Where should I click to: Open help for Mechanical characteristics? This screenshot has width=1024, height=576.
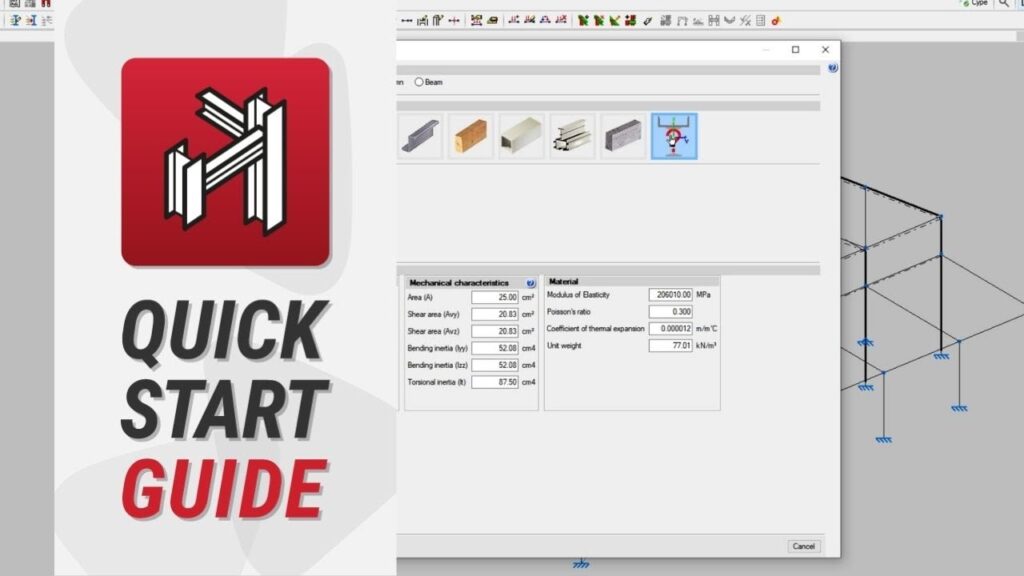530,283
